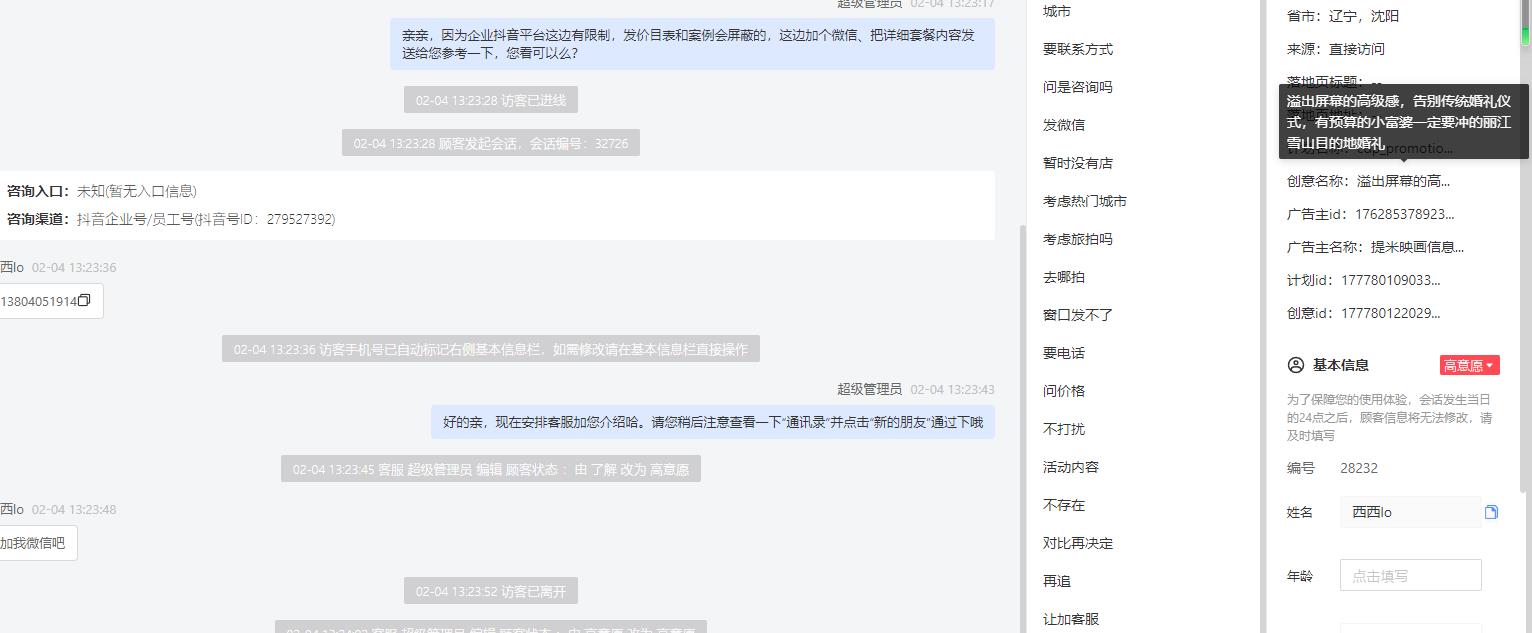Choose the 去哪拍 quick reply
1532x633 pixels.
(x=1064, y=277)
